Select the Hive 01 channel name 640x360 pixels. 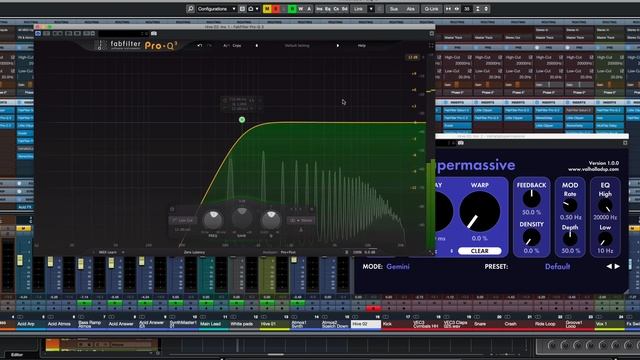[x=268, y=324]
